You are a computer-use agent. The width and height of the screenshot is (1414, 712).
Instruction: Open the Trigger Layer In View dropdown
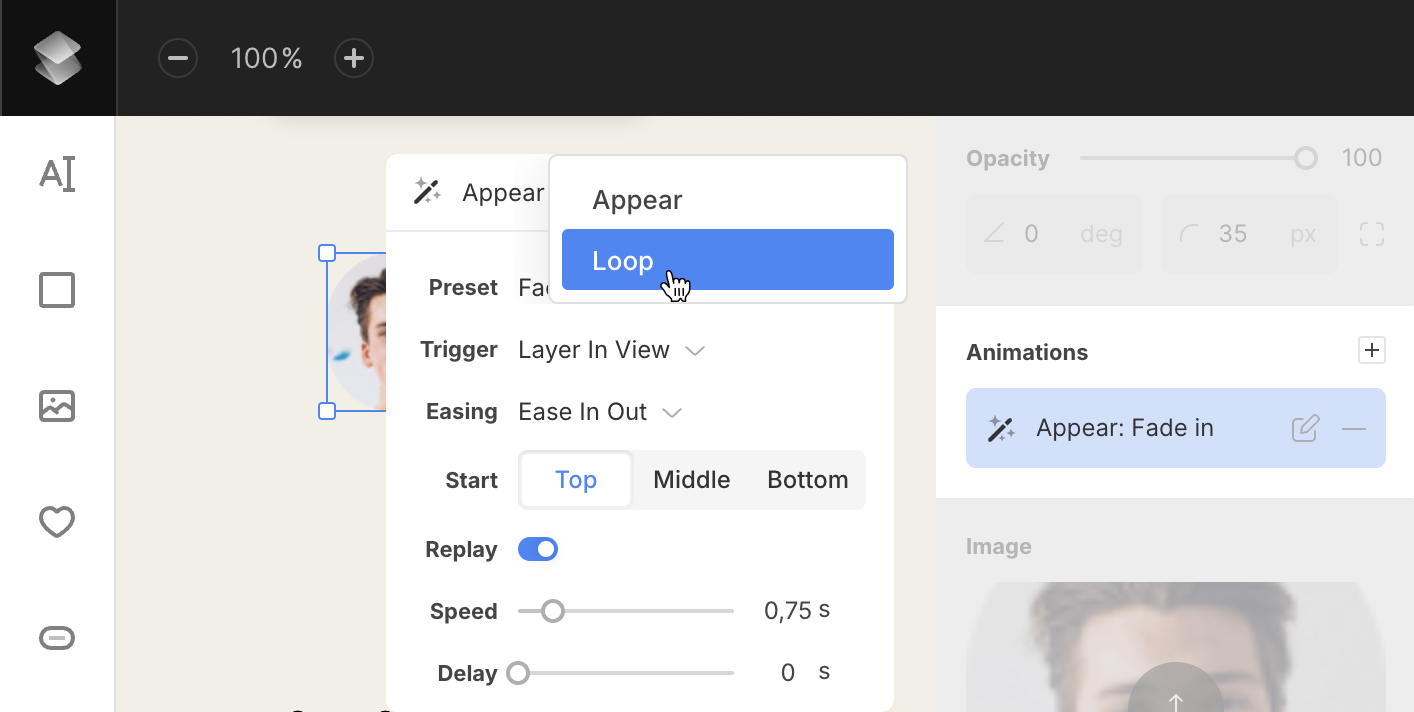pyautogui.click(x=612, y=350)
